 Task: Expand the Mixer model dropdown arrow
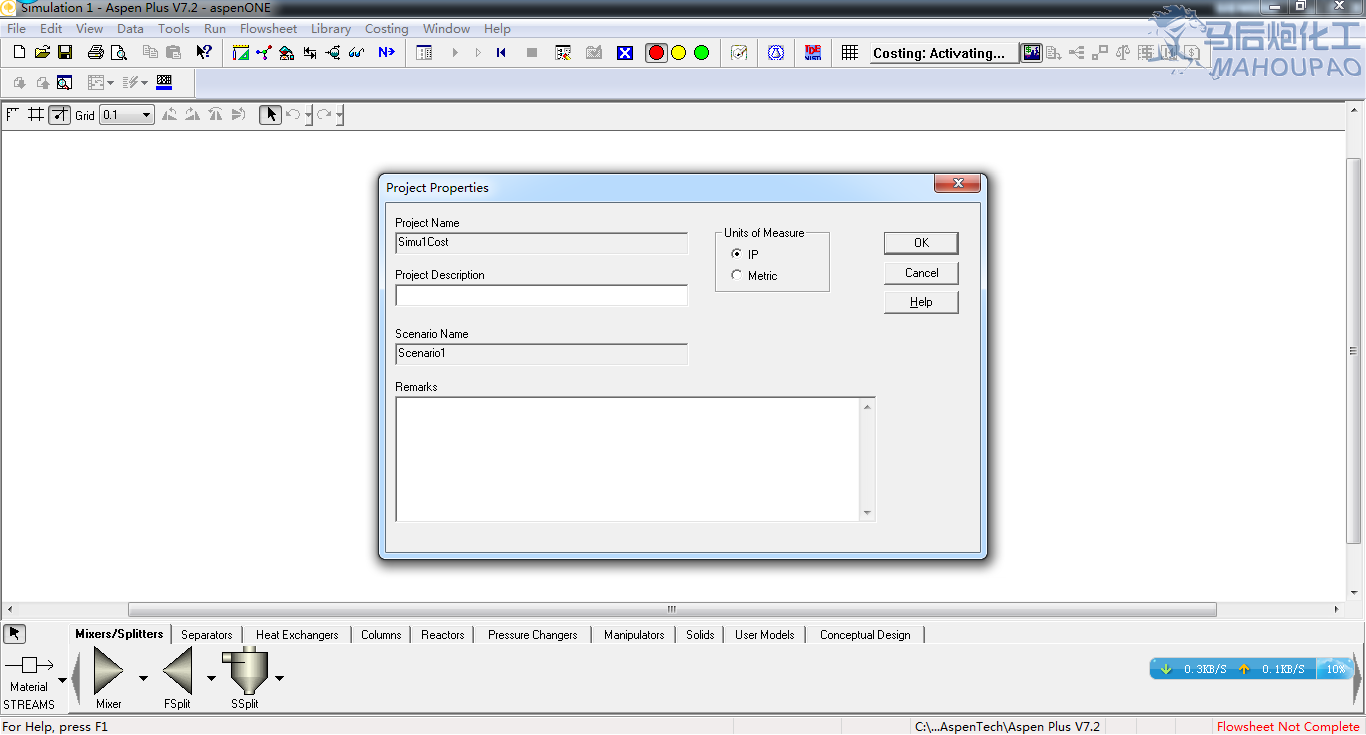coord(143,678)
